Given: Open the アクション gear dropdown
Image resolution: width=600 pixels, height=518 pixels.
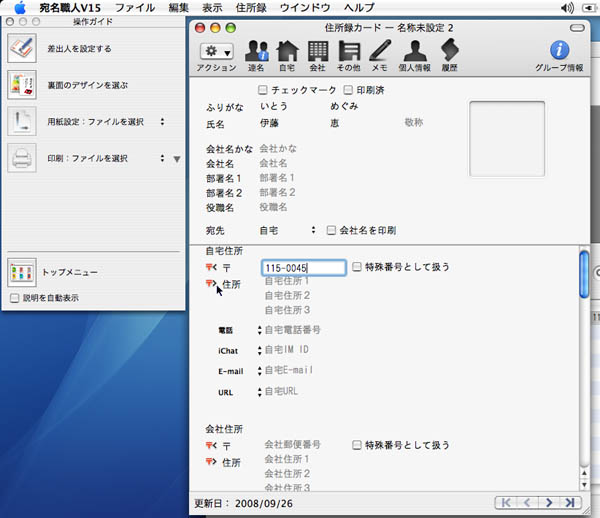Looking at the screenshot, I should click(x=216, y=51).
